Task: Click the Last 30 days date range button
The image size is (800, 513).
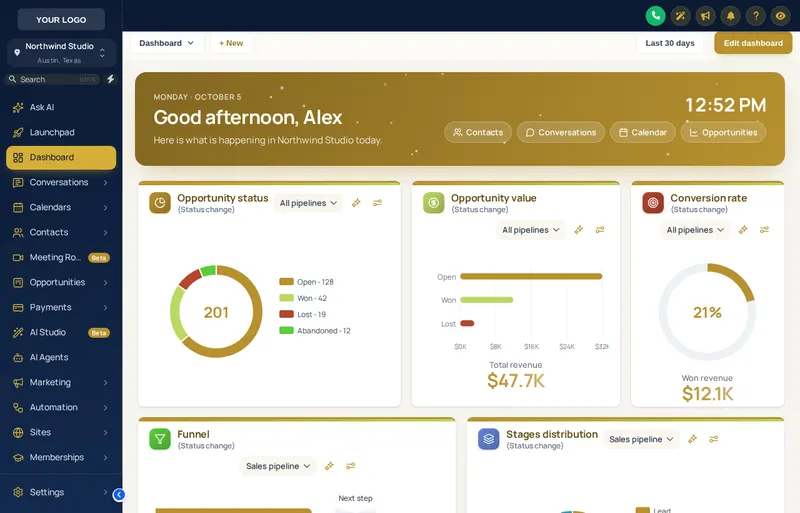Action: [669, 43]
